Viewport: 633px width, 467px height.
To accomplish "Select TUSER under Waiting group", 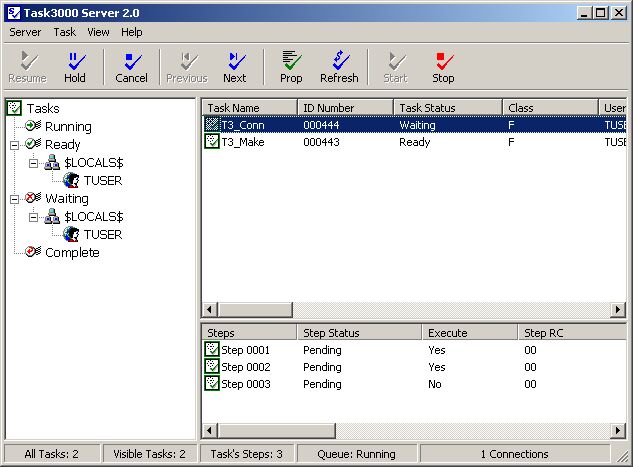I will (x=102, y=235).
